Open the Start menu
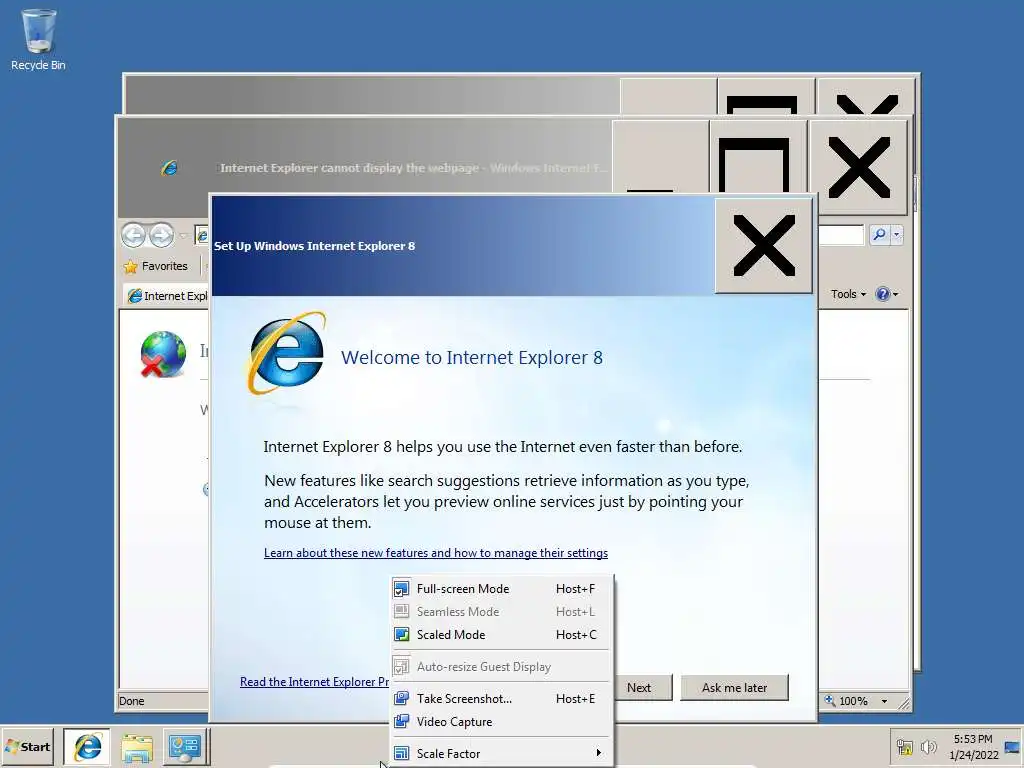This screenshot has height=768, width=1024. pyautogui.click(x=28, y=746)
